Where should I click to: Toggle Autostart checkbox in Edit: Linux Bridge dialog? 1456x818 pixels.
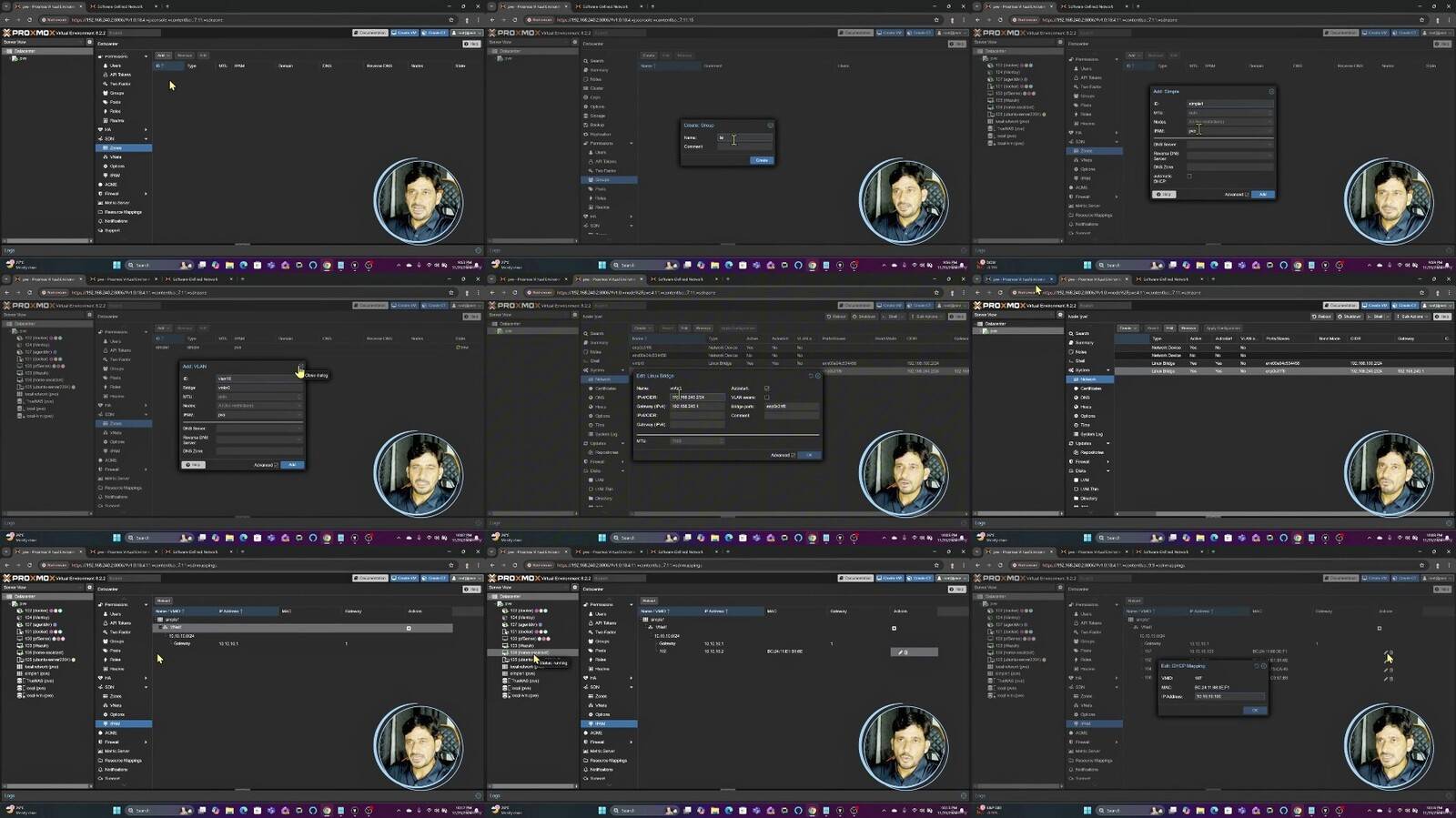pyautogui.click(x=766, y=389)
